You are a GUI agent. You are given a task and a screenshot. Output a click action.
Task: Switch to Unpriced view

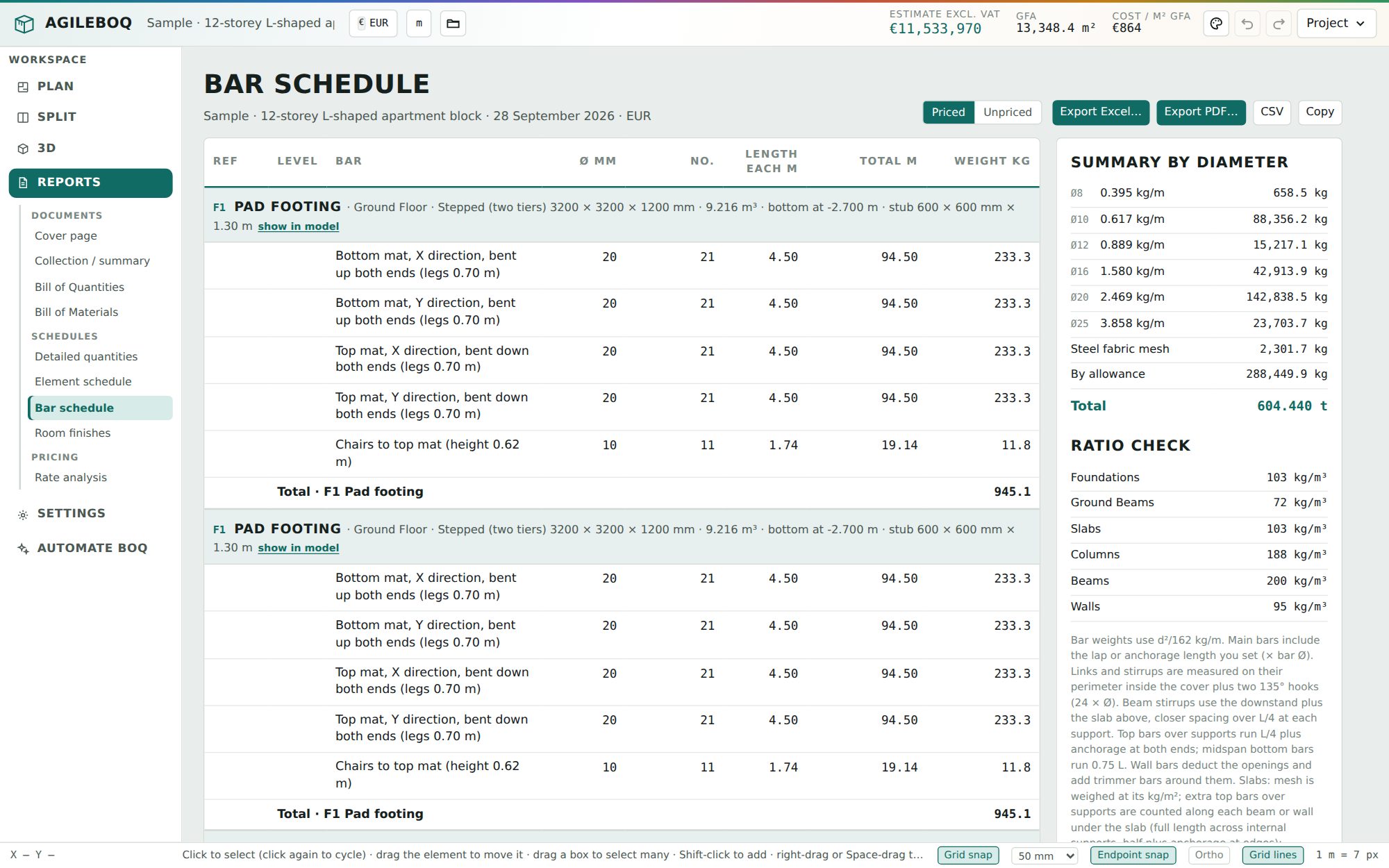(1007, 112)
